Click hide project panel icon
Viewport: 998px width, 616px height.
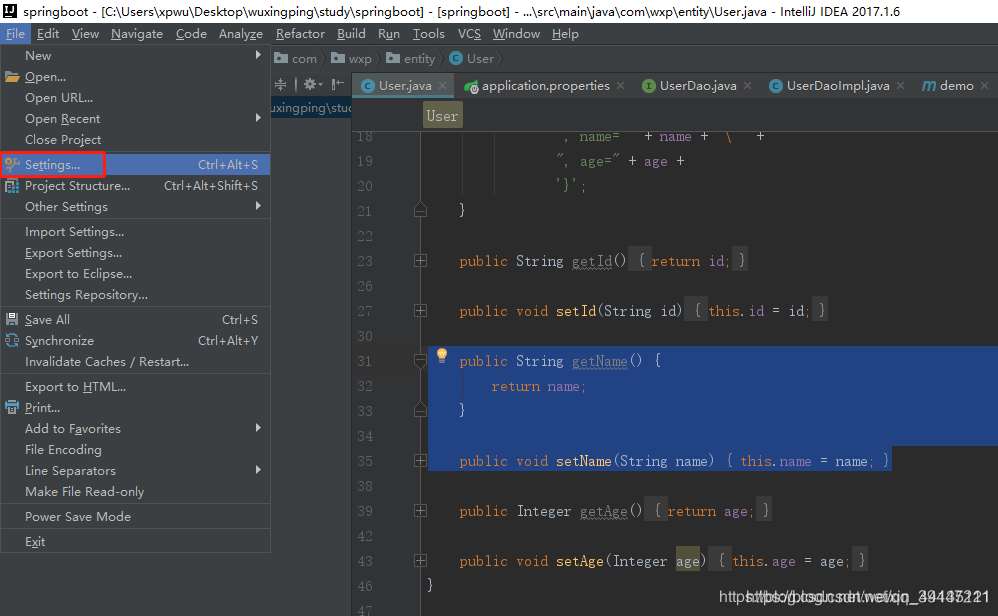338,84
